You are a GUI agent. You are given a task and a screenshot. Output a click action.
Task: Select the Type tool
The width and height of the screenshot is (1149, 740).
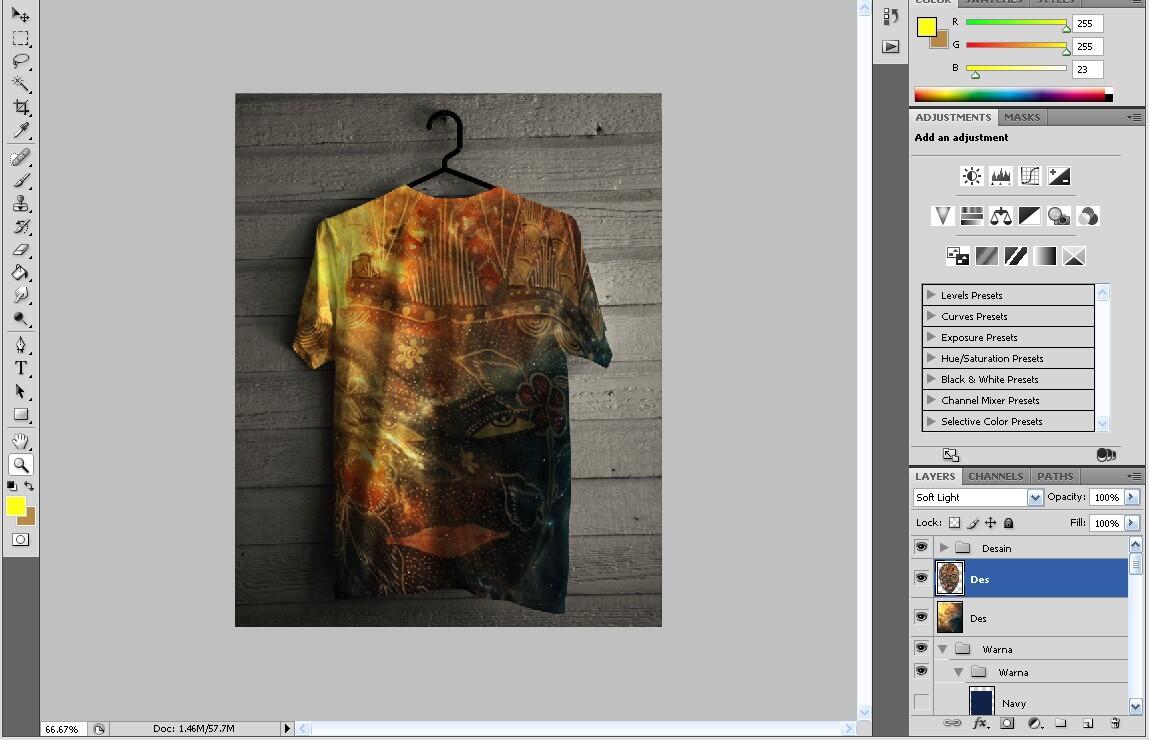pyautogui.click(x=21, y=368)
